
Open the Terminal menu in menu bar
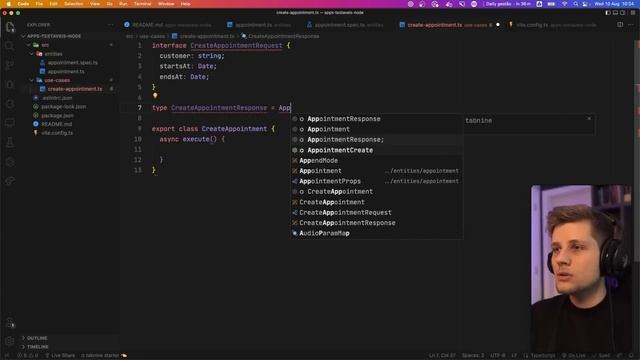142,4
